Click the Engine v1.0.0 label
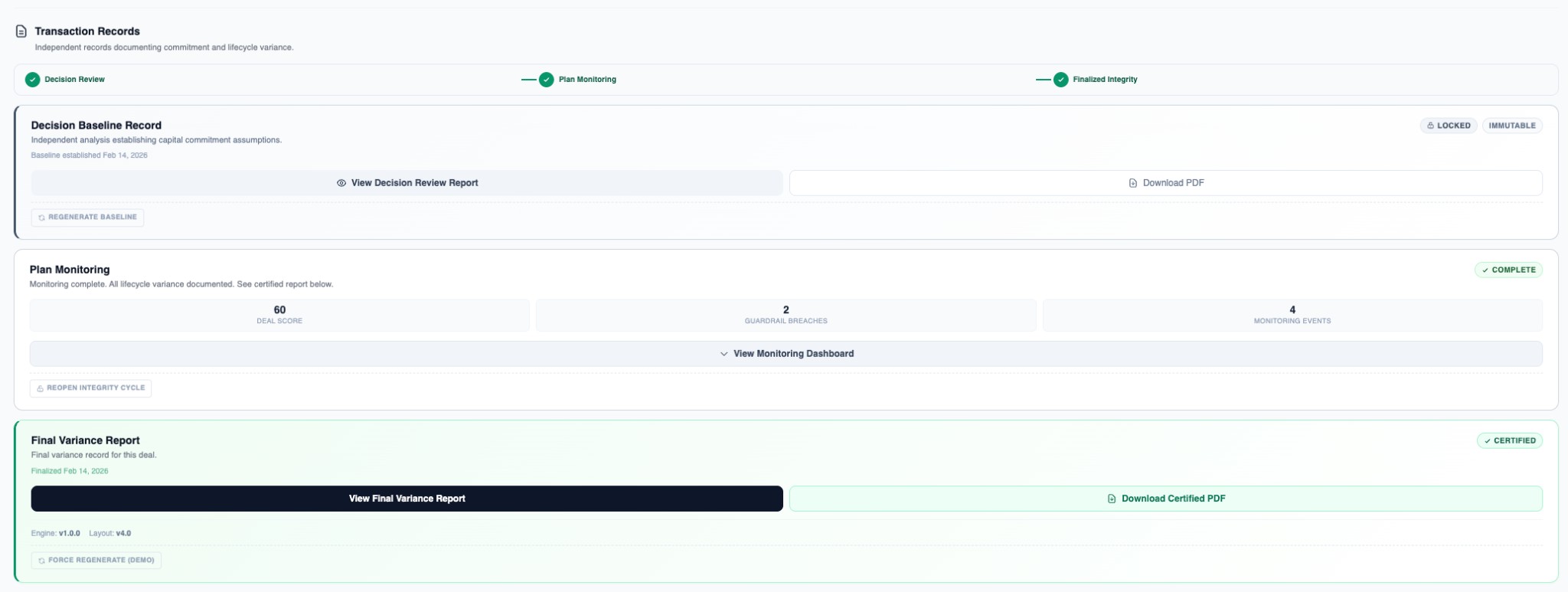Viewport: 1568px width, 592px height. click(56, 534)
